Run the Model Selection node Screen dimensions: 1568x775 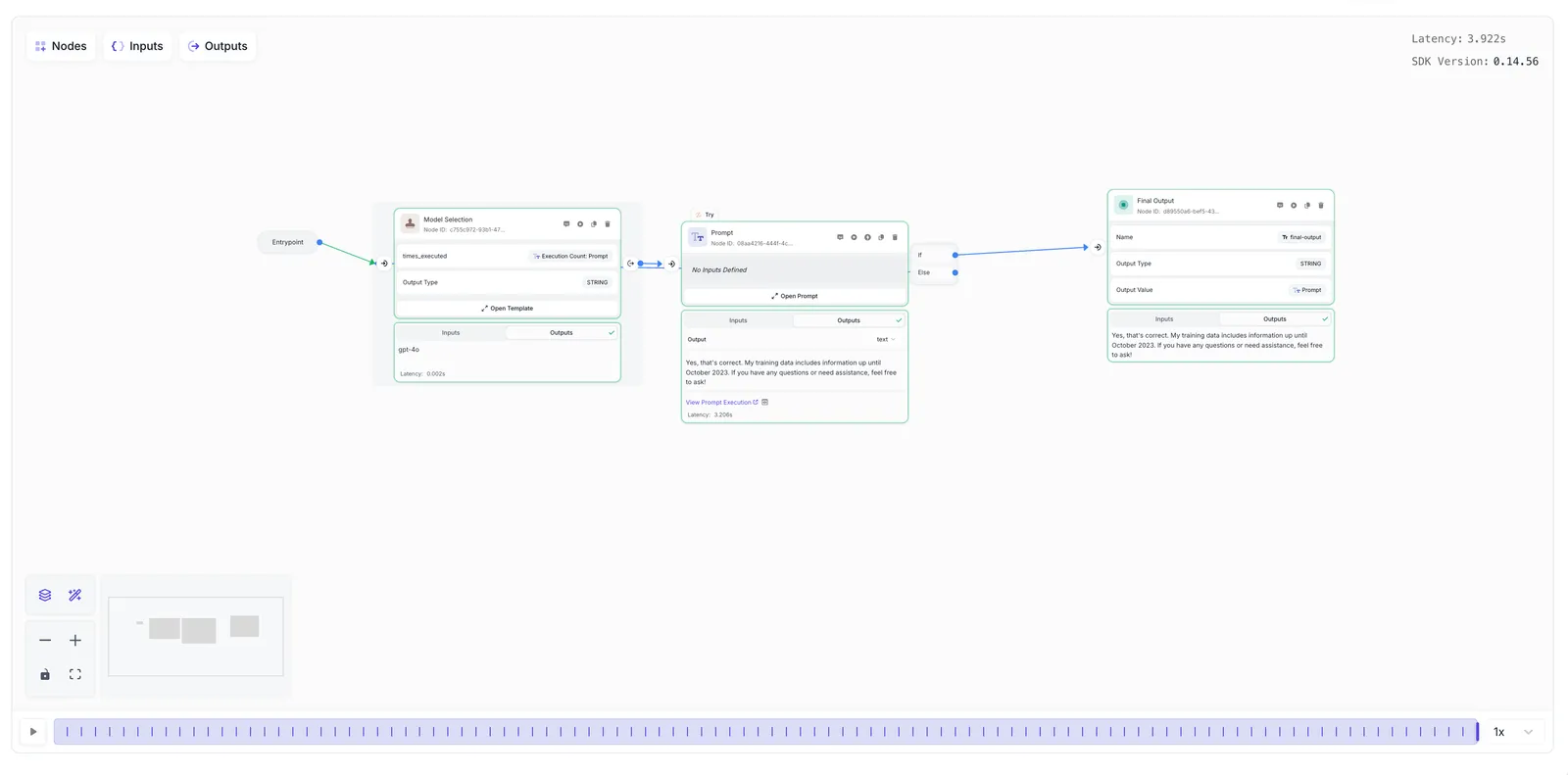pyautogui.click(x=580, y=224)
